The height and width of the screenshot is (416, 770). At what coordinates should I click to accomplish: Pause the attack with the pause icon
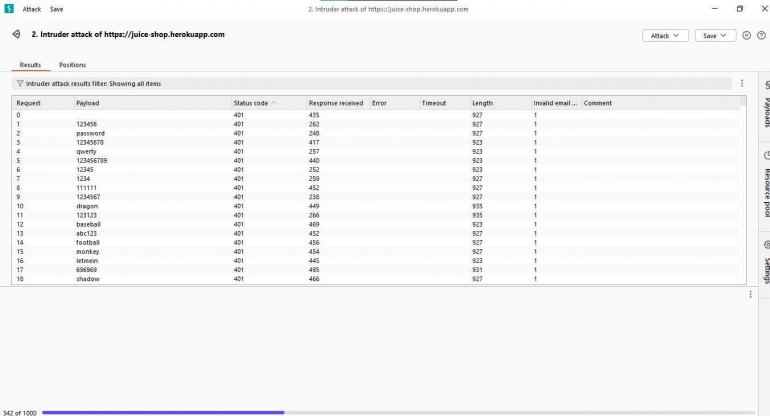[x=746, y=35]
